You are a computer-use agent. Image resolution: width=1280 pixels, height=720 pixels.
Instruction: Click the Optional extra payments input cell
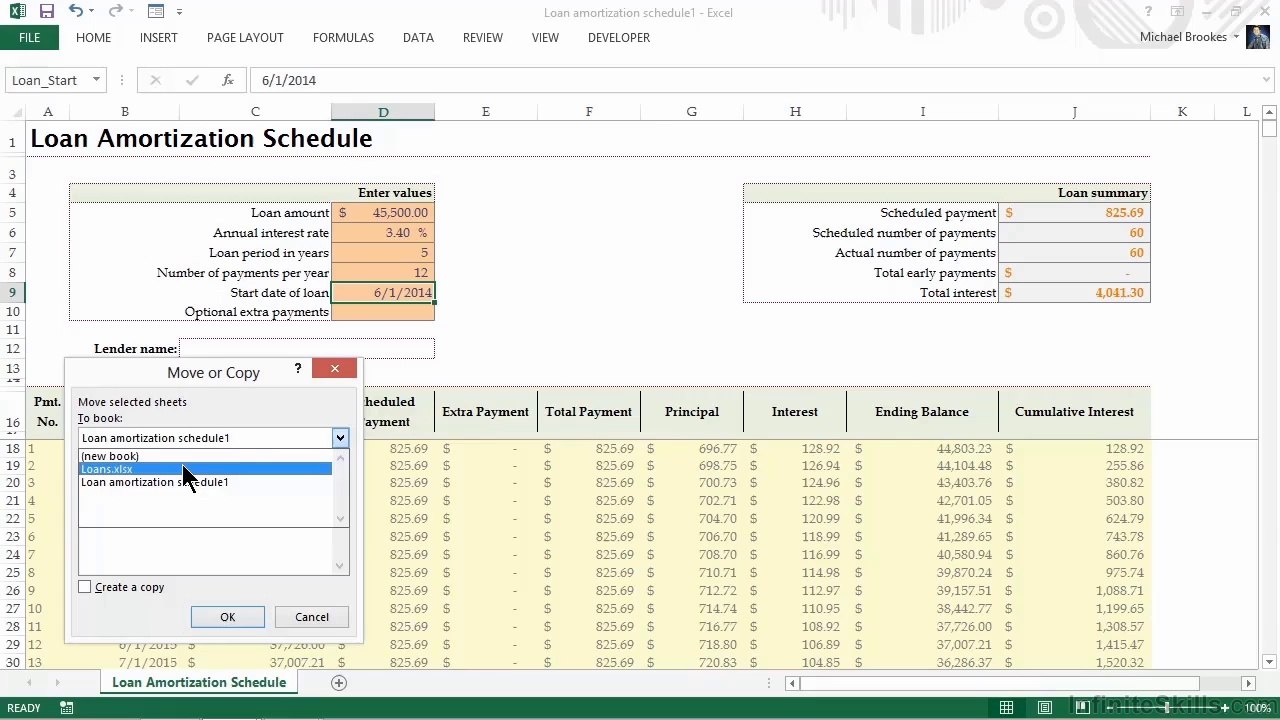point(383,312)
